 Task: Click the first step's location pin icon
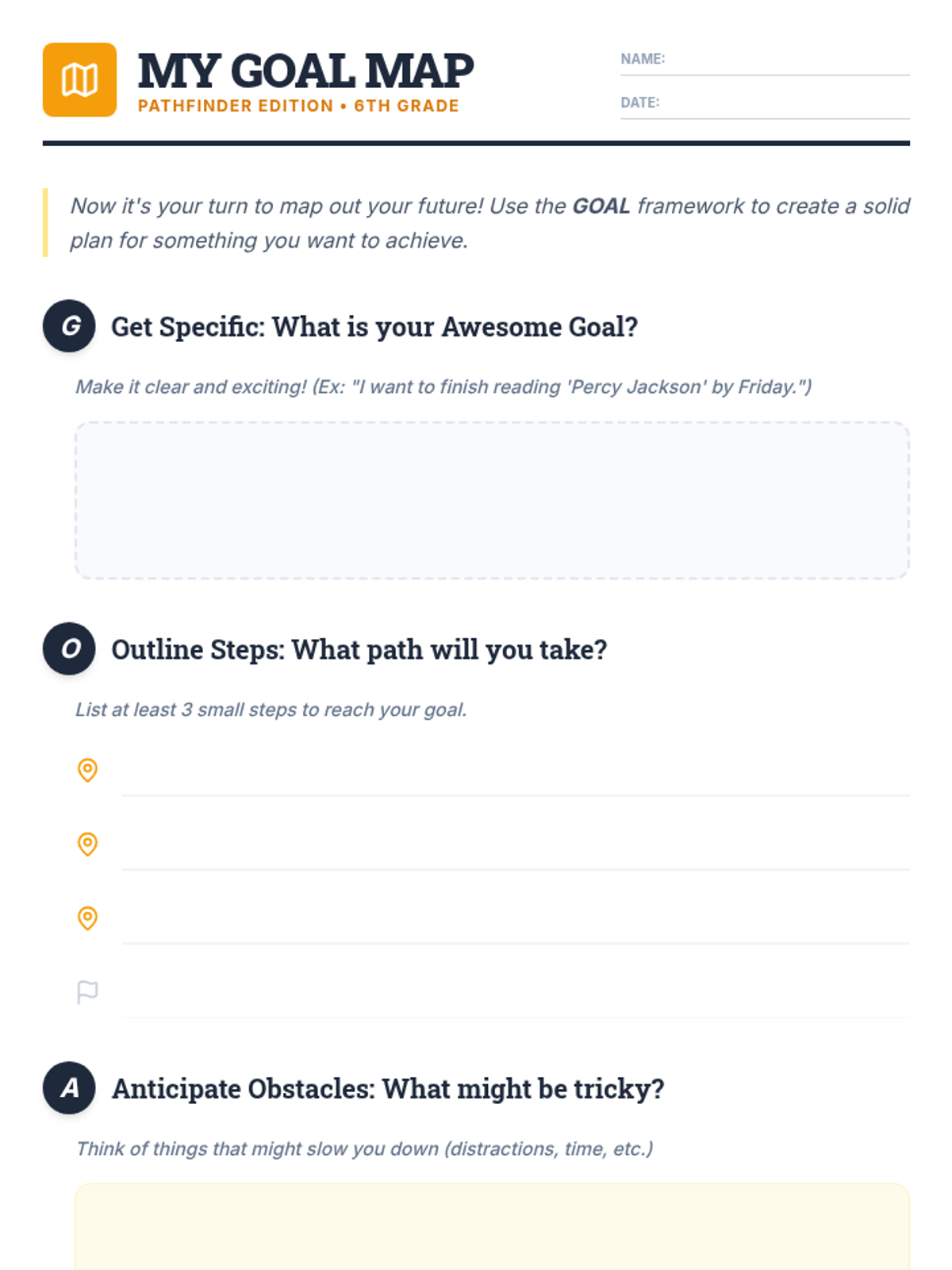pos(87,770)
